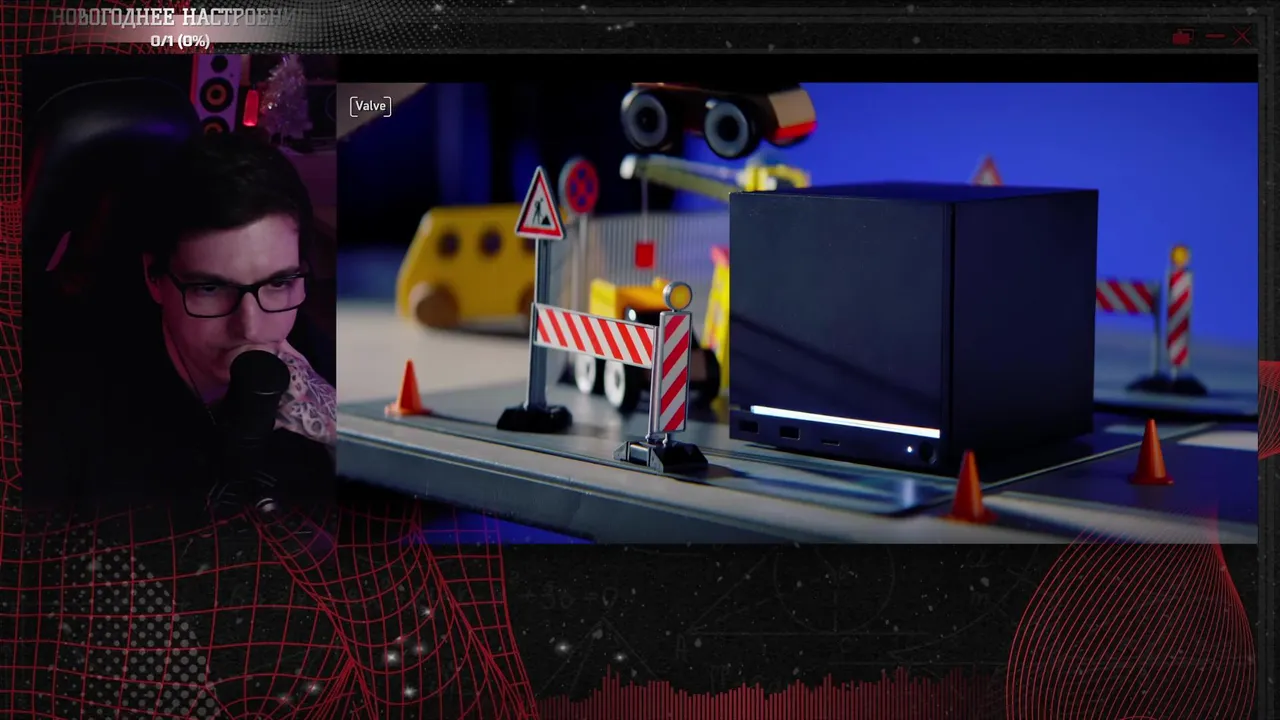This screenshot has width=1280, height=720.
Task: Click the 0/1 (0%) goal progress text
Action: pyautogui.click(x=180, y=41)
